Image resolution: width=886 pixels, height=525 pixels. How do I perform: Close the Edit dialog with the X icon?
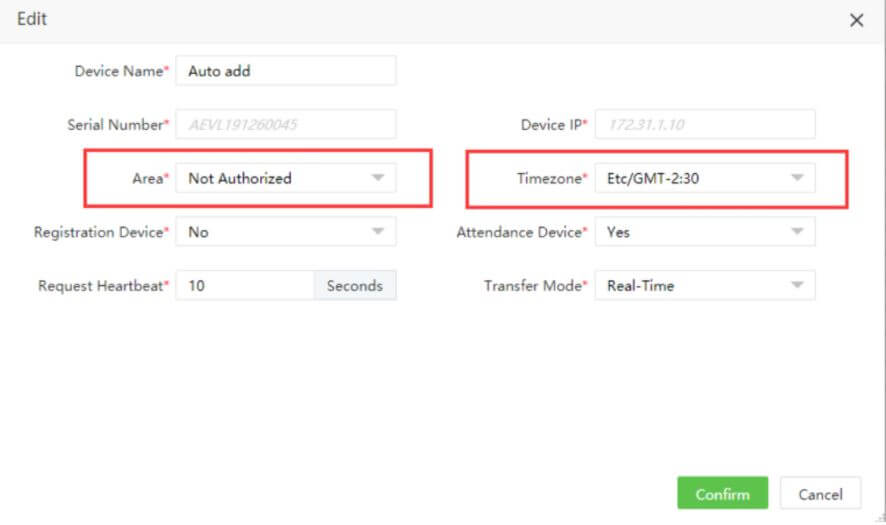856,20
